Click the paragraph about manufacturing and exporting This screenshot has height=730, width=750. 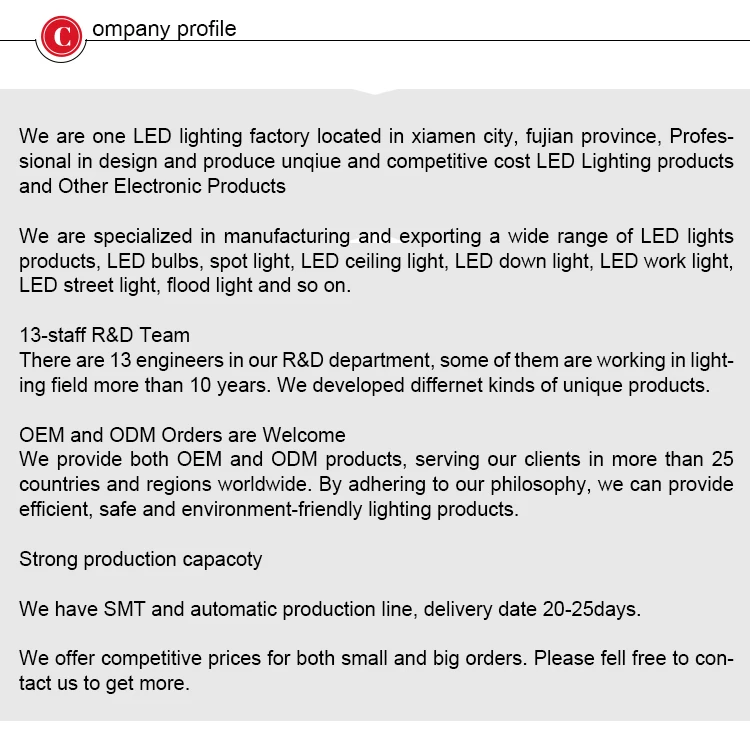[376, 261]
